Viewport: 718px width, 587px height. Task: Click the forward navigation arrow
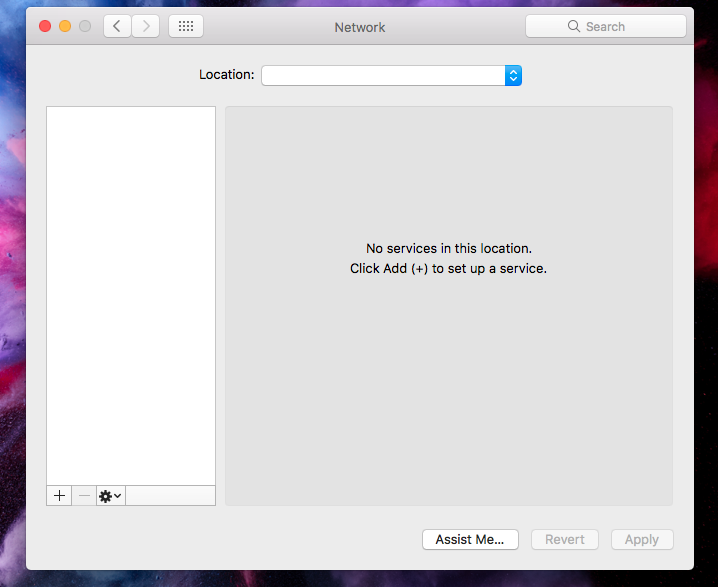[x=146, y=27]
